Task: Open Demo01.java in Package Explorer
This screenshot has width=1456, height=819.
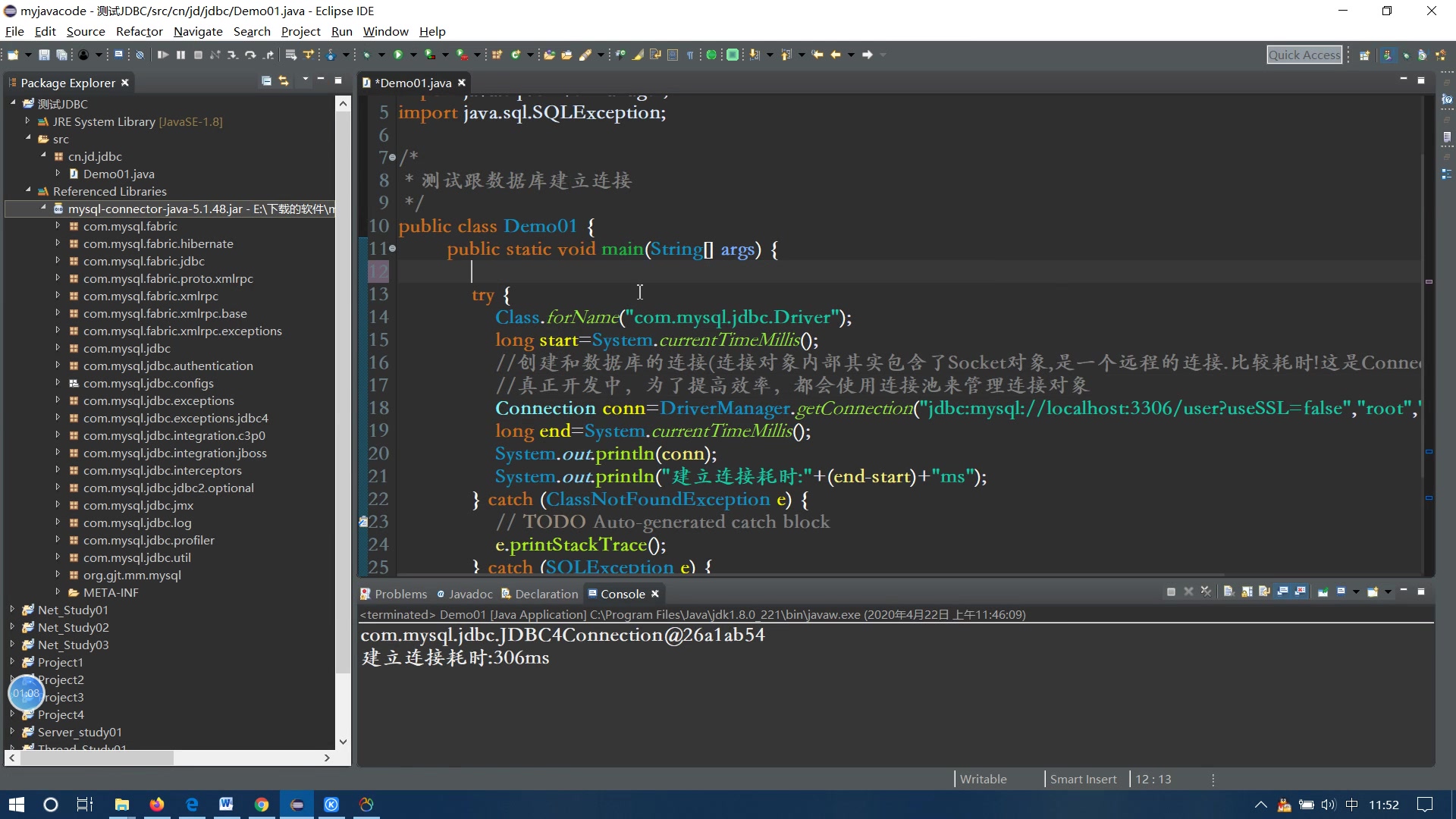Action: coord(118,174)
